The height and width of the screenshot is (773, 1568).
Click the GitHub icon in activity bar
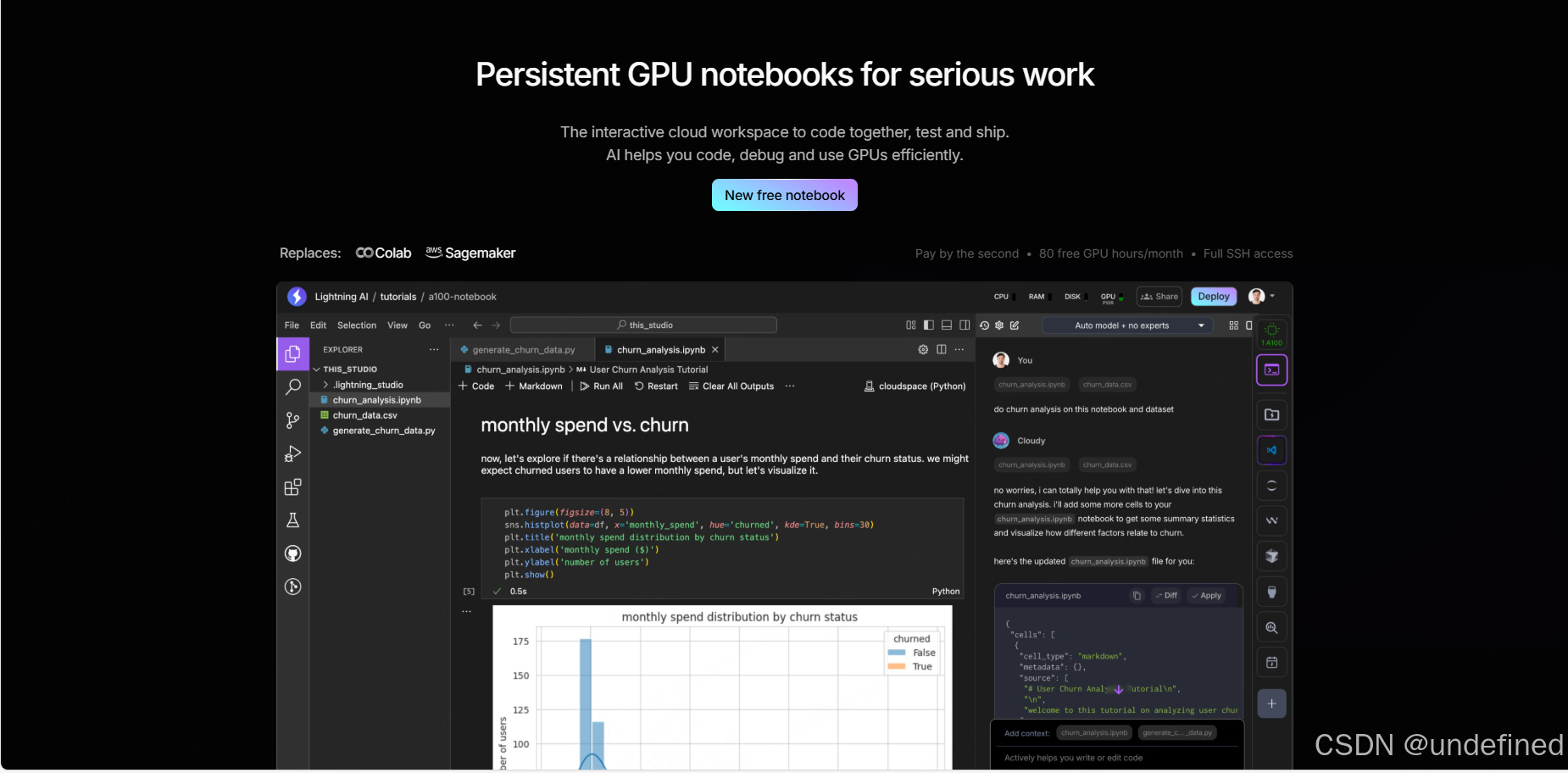(x=292, y=553)
